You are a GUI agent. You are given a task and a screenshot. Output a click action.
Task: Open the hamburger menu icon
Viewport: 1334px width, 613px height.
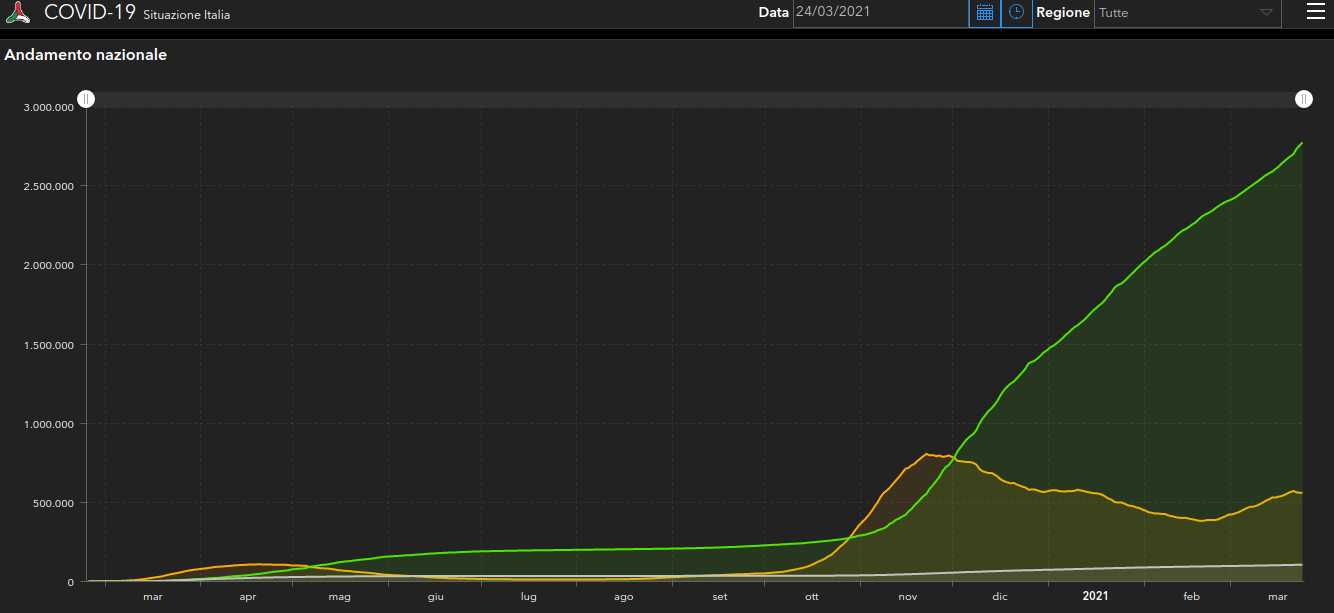point(1315,12)
